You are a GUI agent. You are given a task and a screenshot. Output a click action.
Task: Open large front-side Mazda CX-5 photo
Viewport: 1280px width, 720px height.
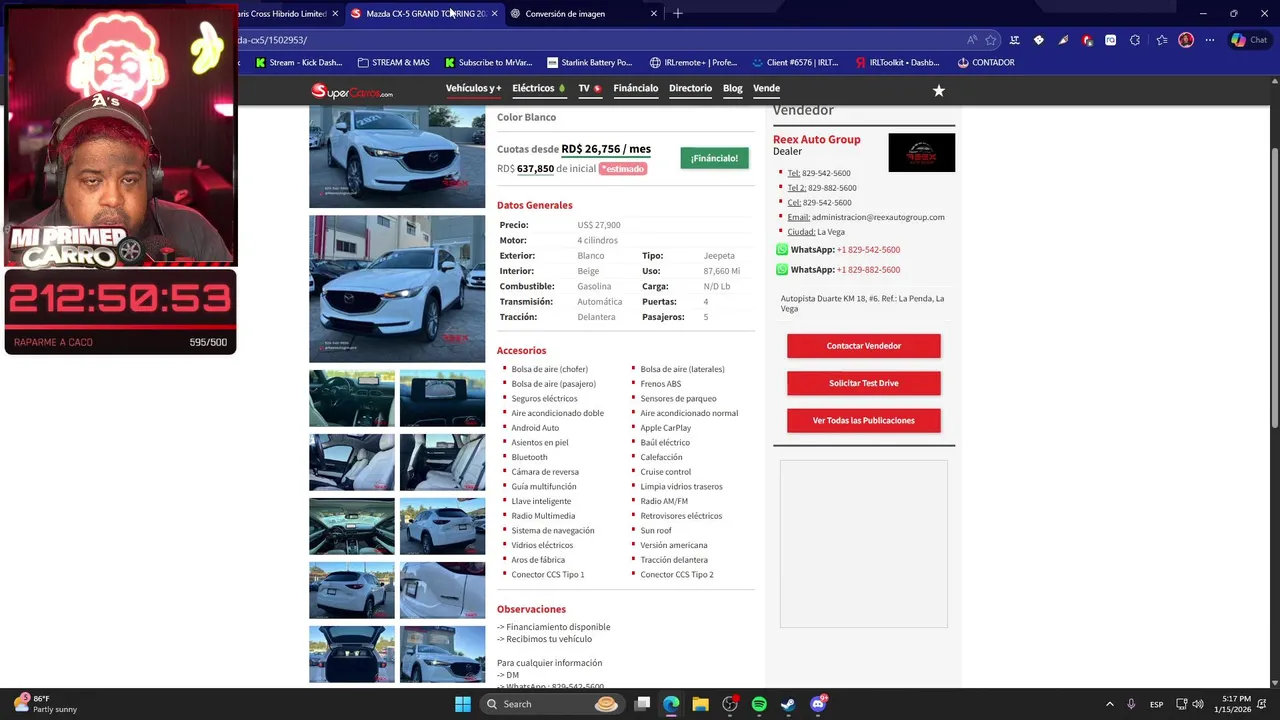tap(397, 289)
